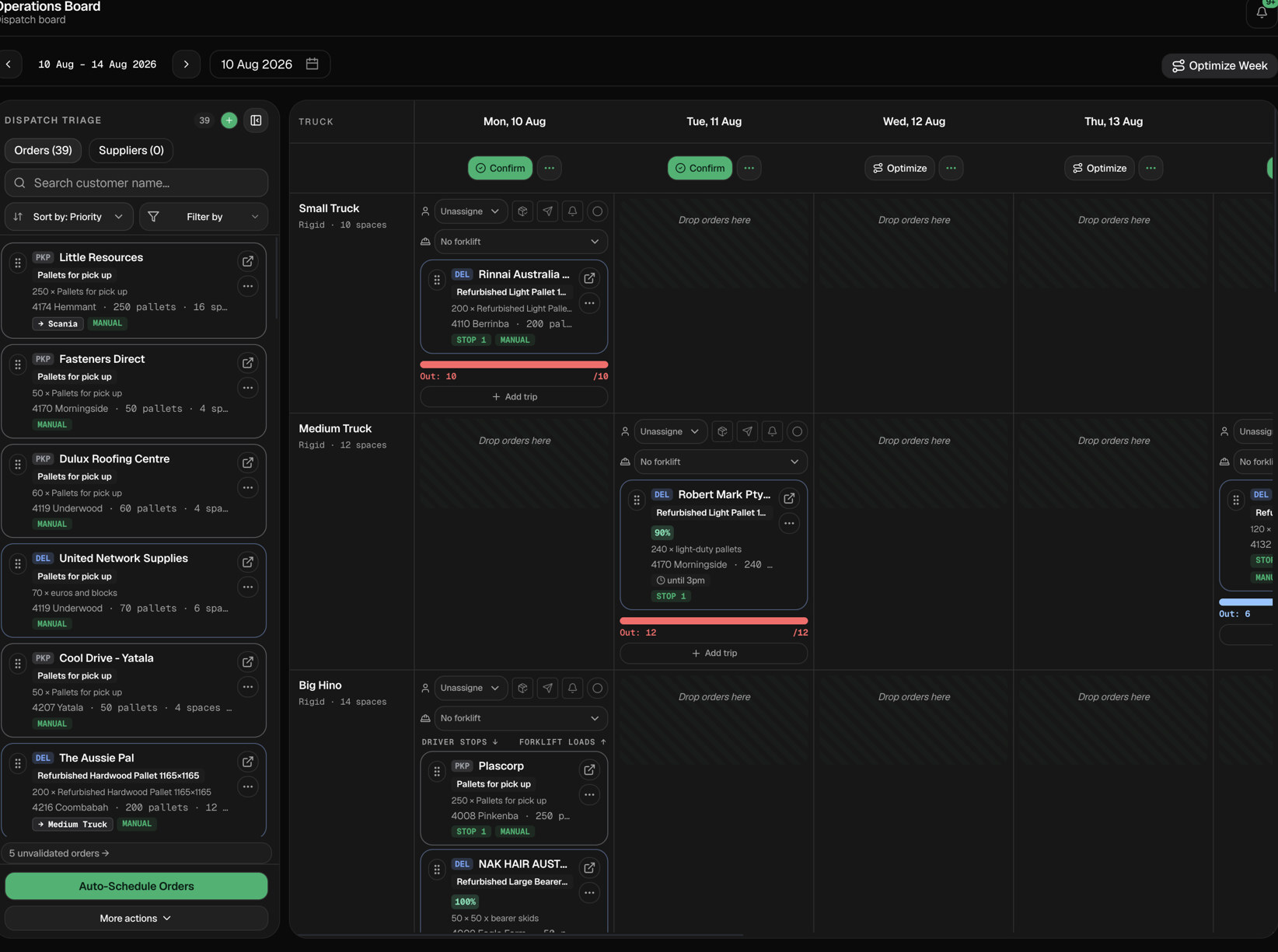Optimize the Thursday 13 Aug schedule
Image resolution: width=1278 pixels, height=952 pixels.
[x=1099, y=168]
